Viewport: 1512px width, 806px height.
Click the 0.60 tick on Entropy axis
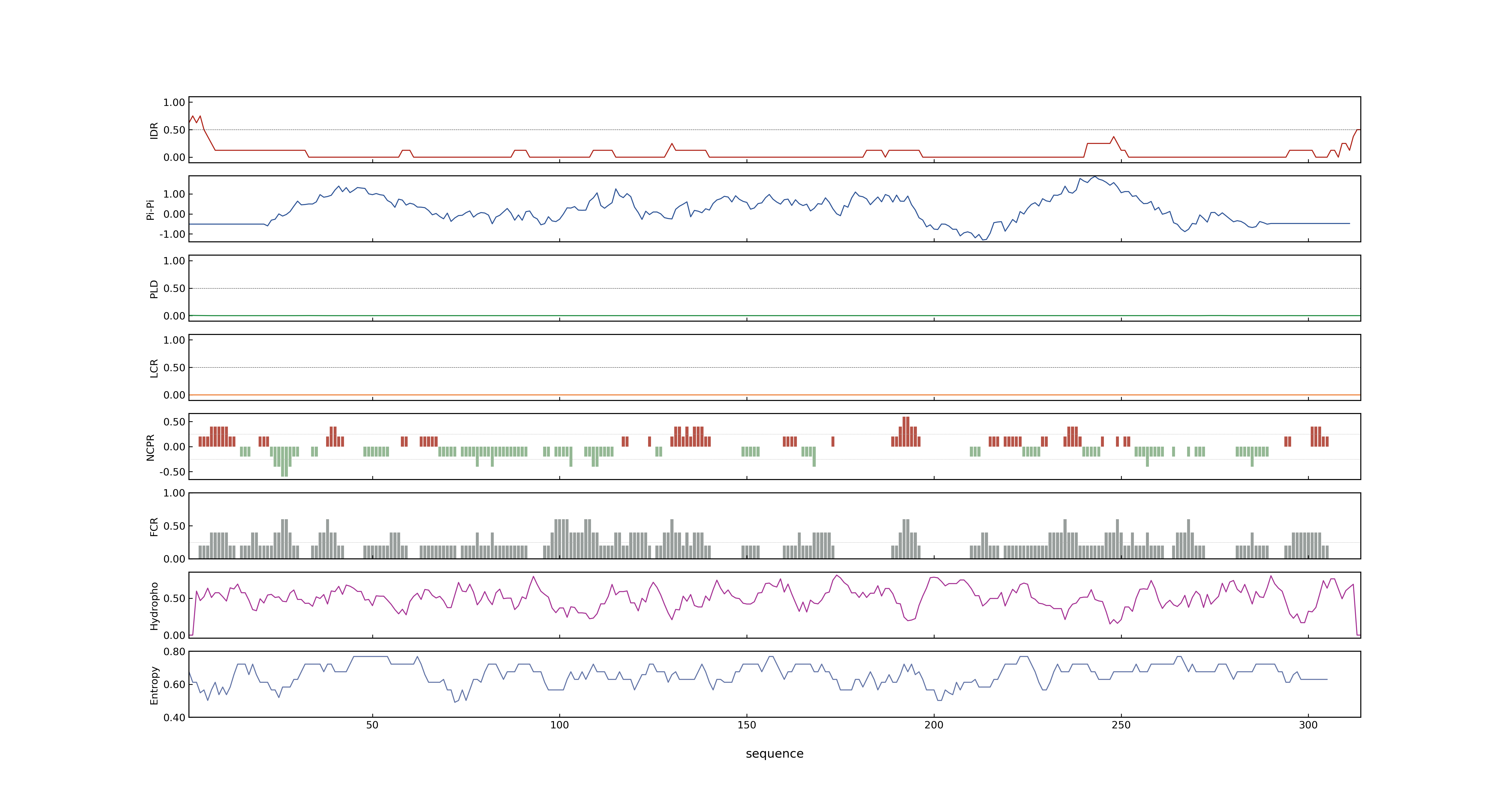(x=174, y=685)
